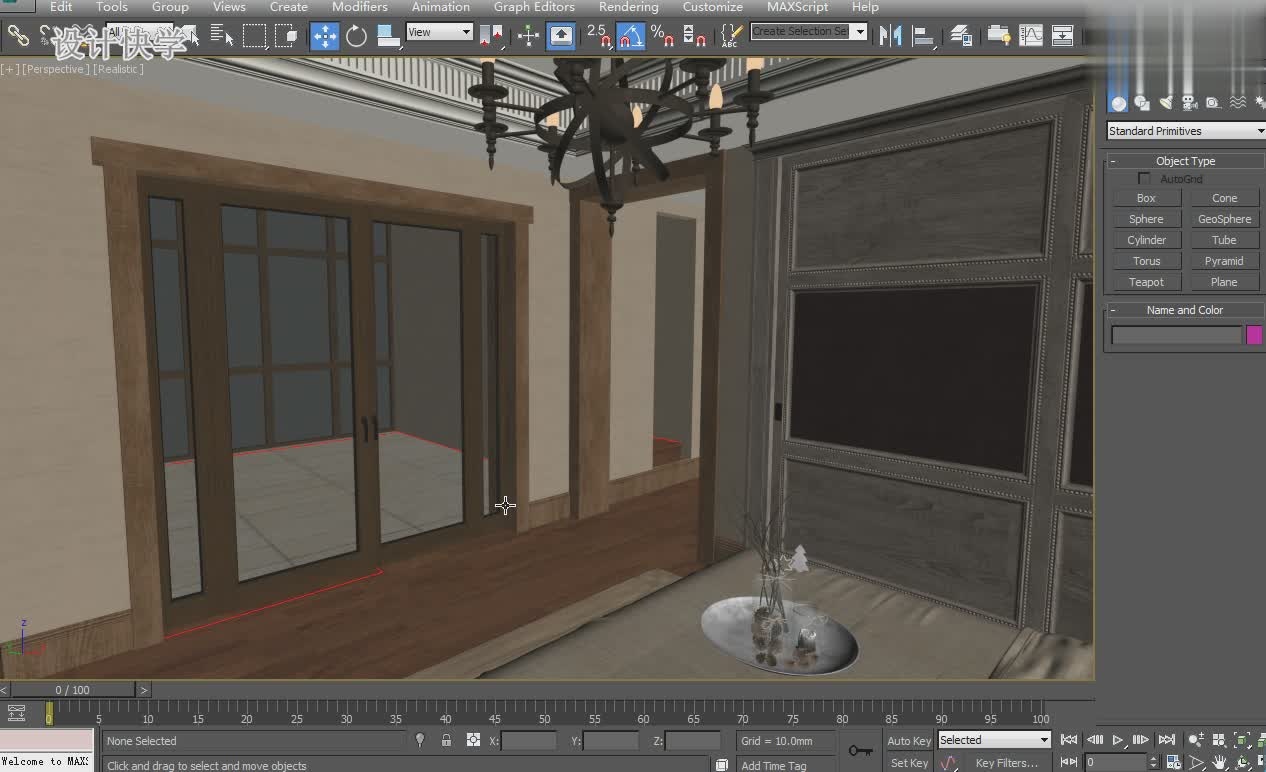This screenshot has width=1266, height=772.
Task: Select the Helpers category icon
Action: (x=1213, y=103)
